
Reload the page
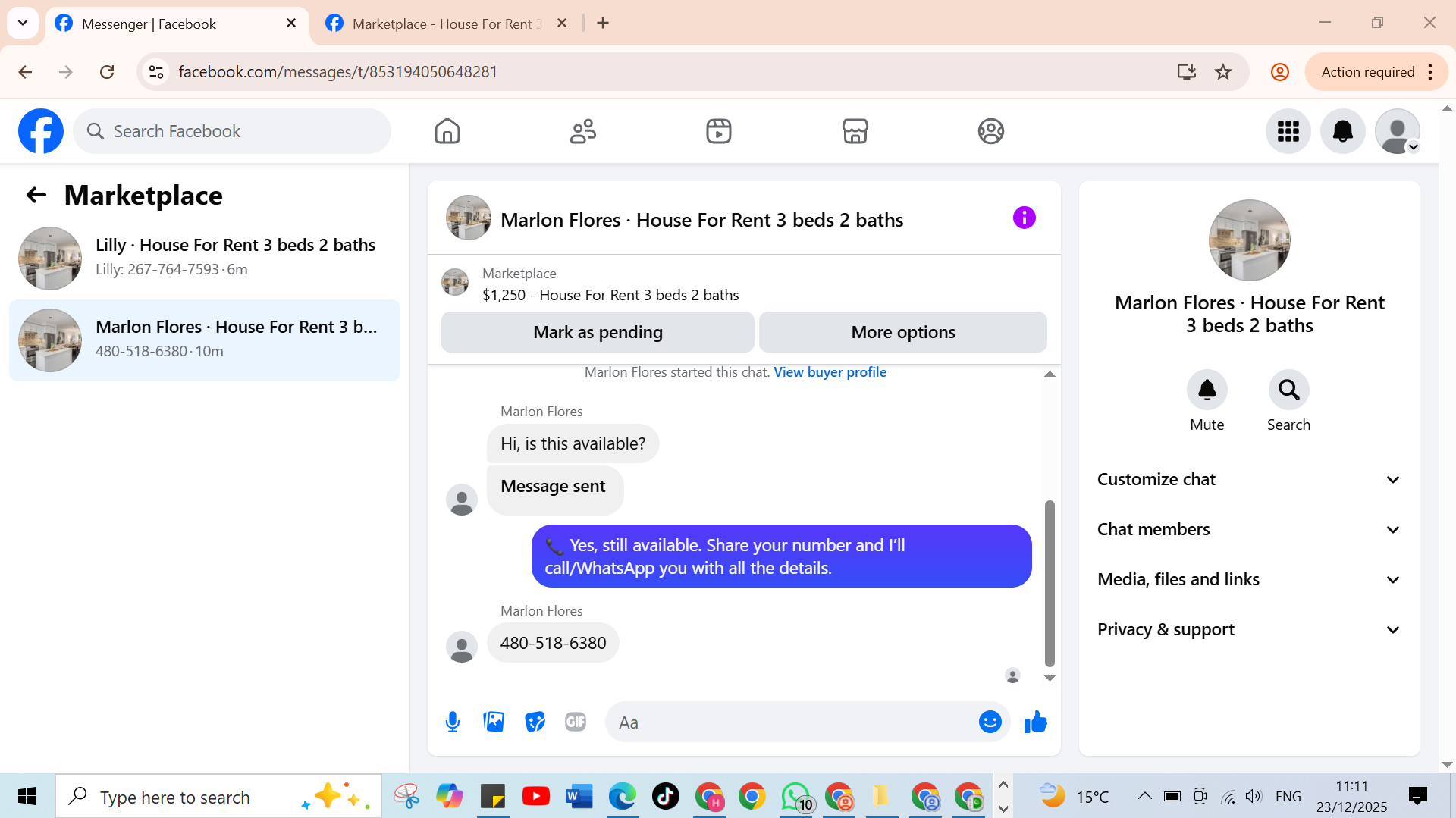[107, 72]
